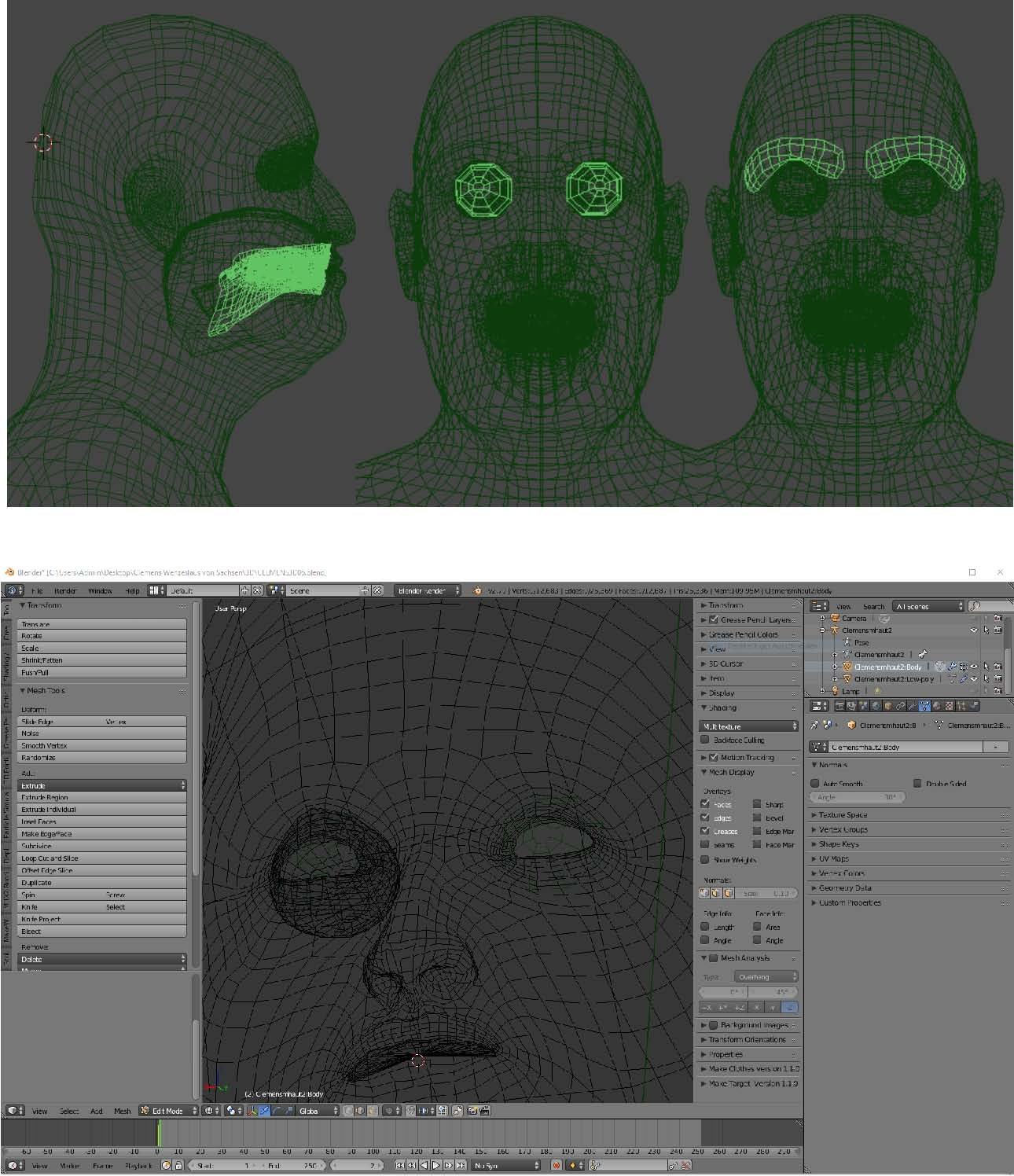Toggle timeline range lock icon
Screen dimensions: 1014x1176
tap(178, 1165)
